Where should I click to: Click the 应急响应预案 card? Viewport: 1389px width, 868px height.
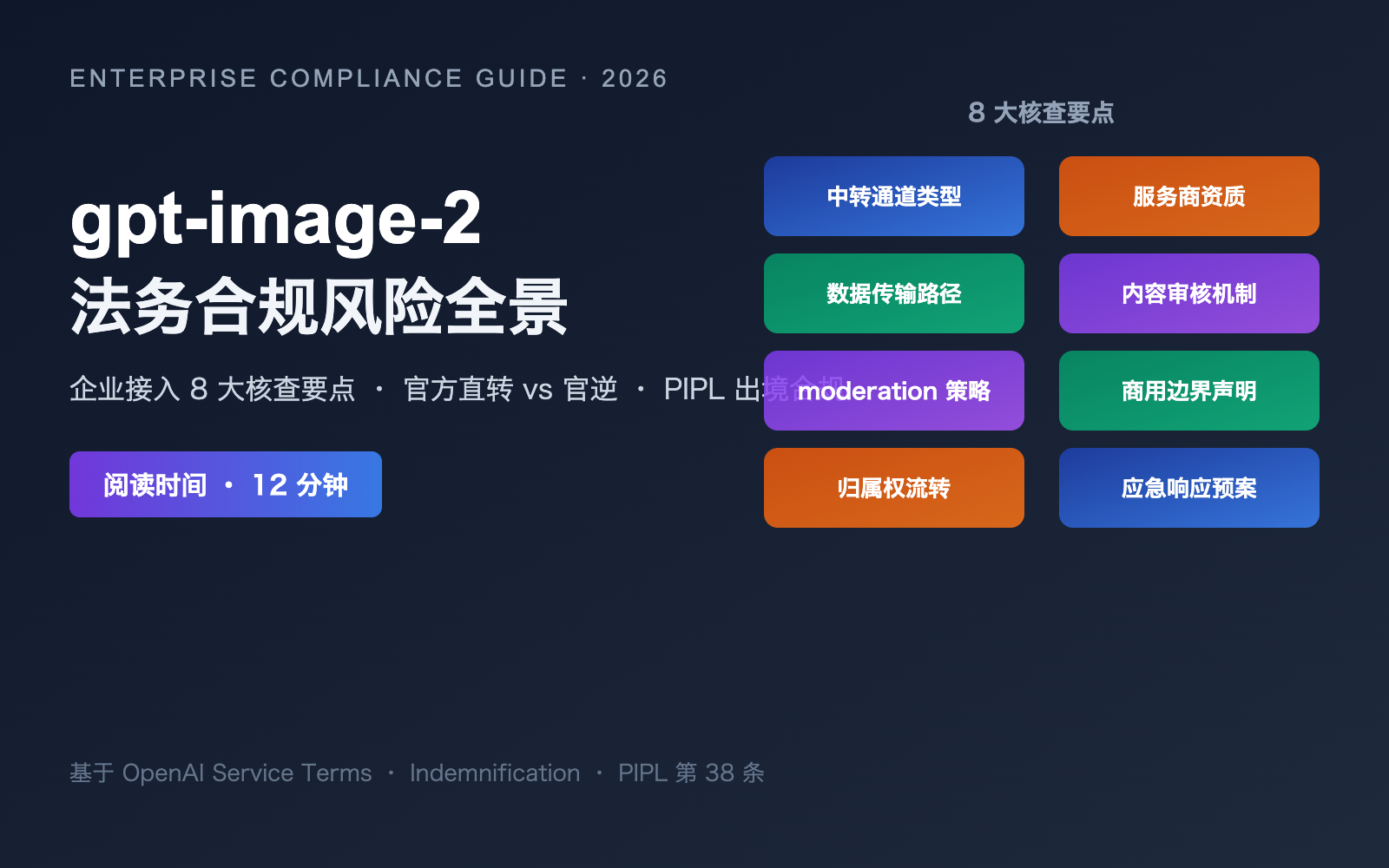[1189, 488]
